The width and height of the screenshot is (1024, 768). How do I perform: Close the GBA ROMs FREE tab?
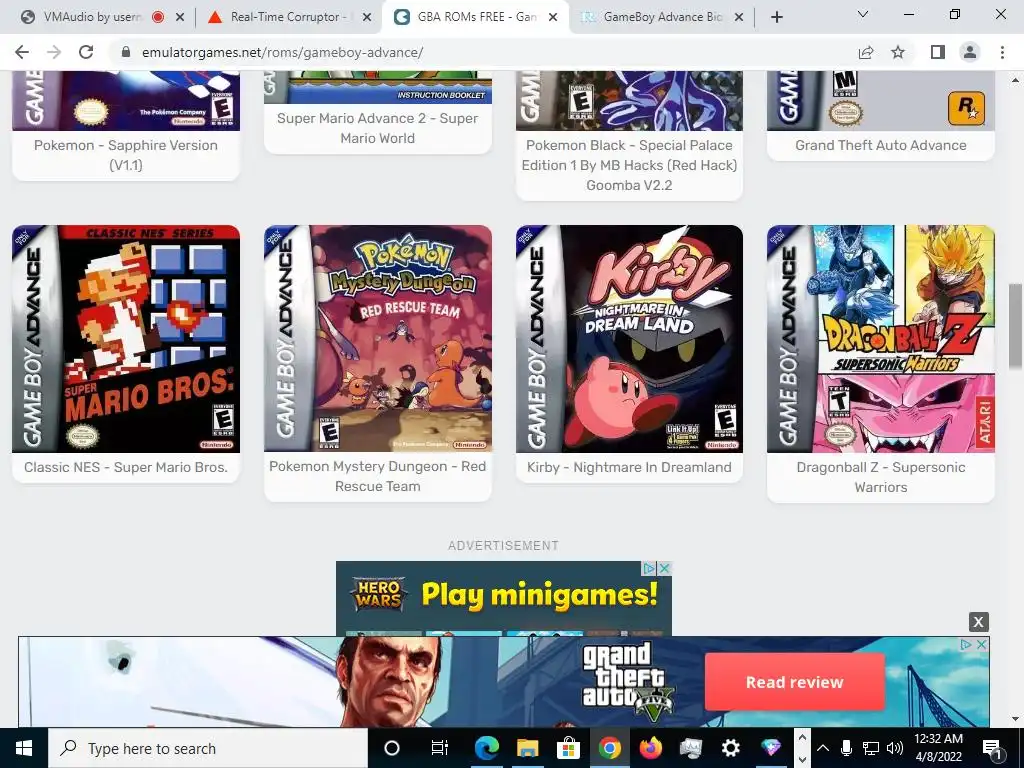553,17
